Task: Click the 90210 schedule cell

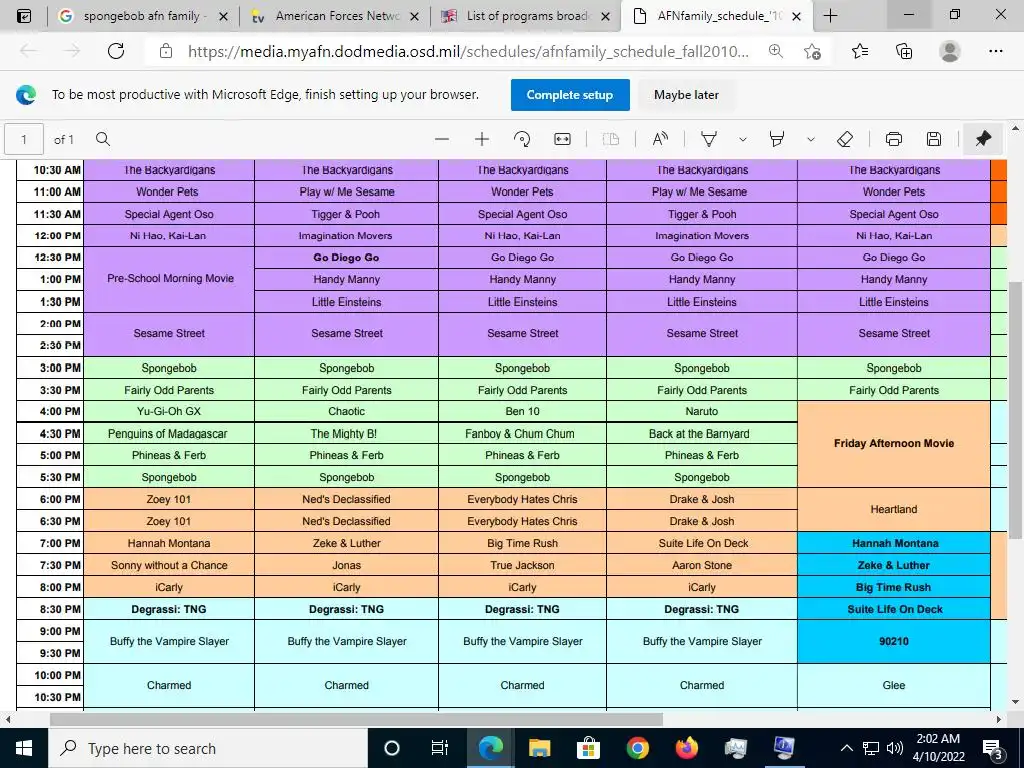Action: 894,641
